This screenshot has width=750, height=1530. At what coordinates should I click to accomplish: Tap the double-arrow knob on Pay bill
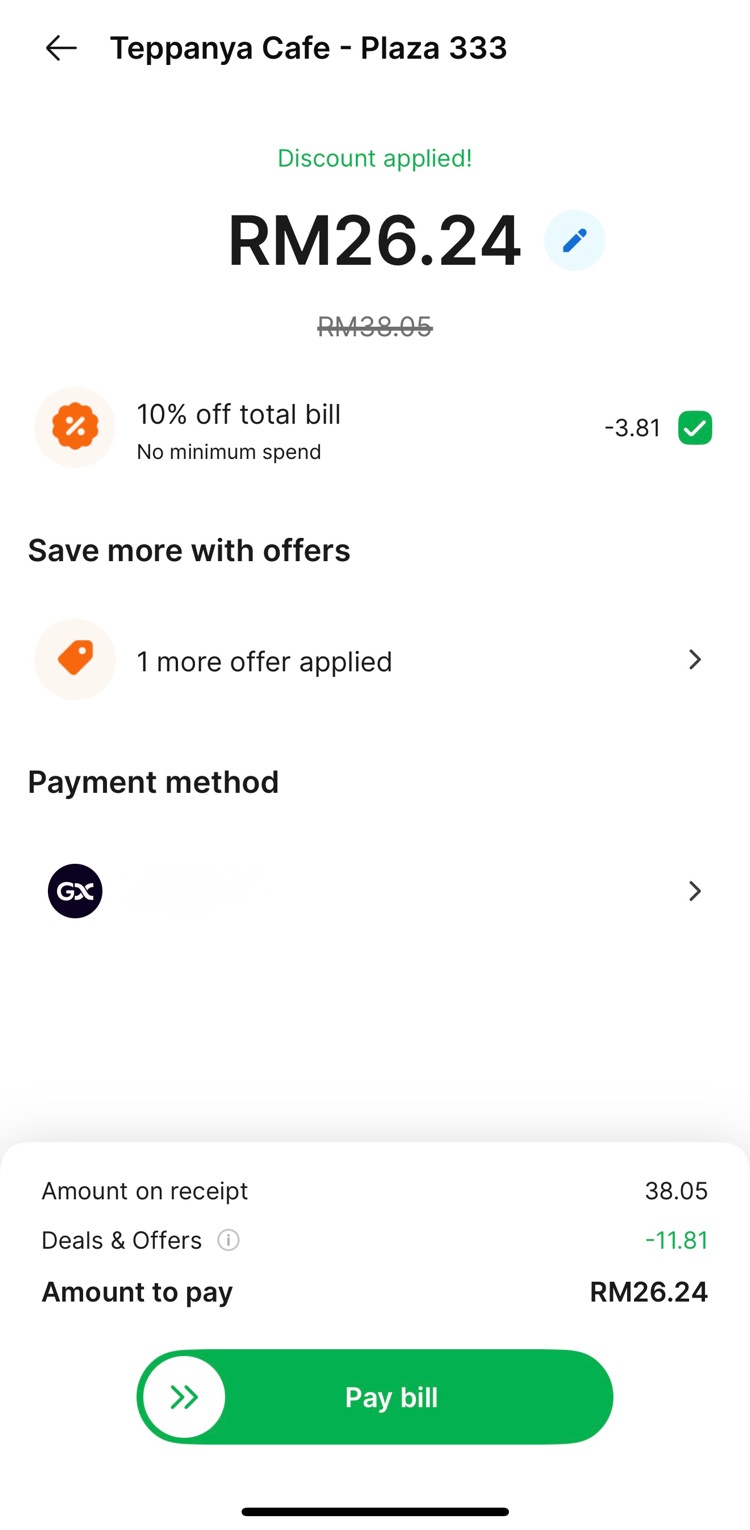click(184, 1397)
